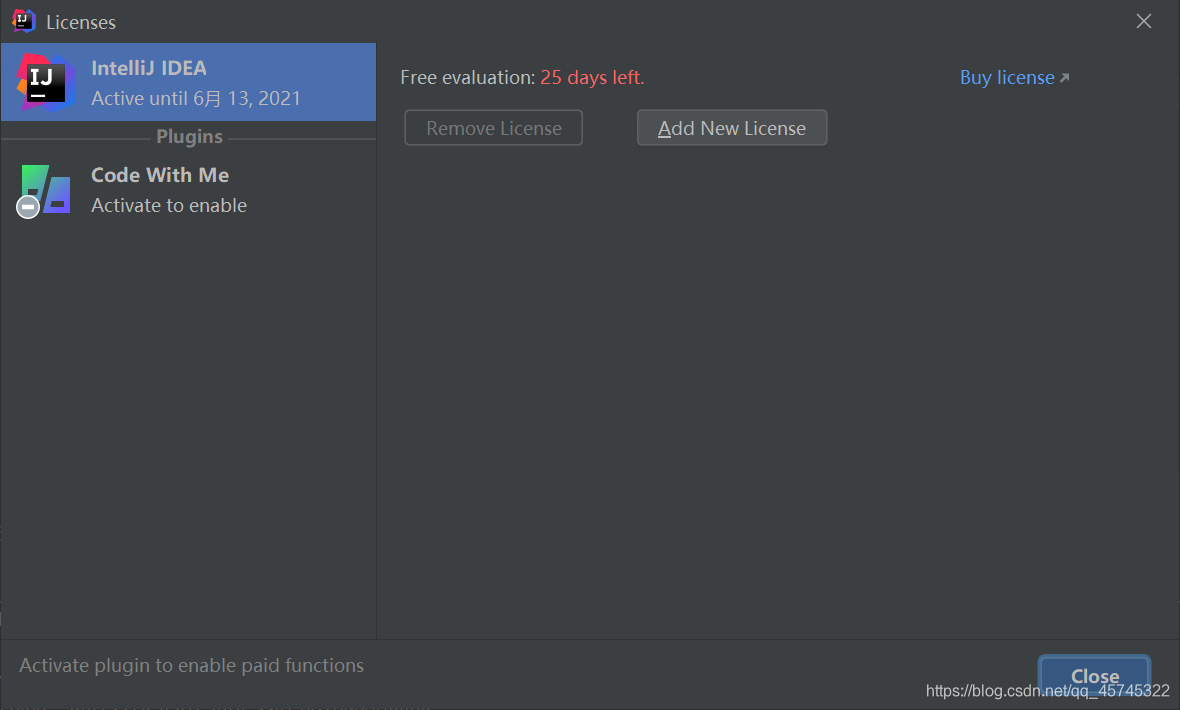Click the Plugins section header
1180x710 pixels.
tap(189, 137)
